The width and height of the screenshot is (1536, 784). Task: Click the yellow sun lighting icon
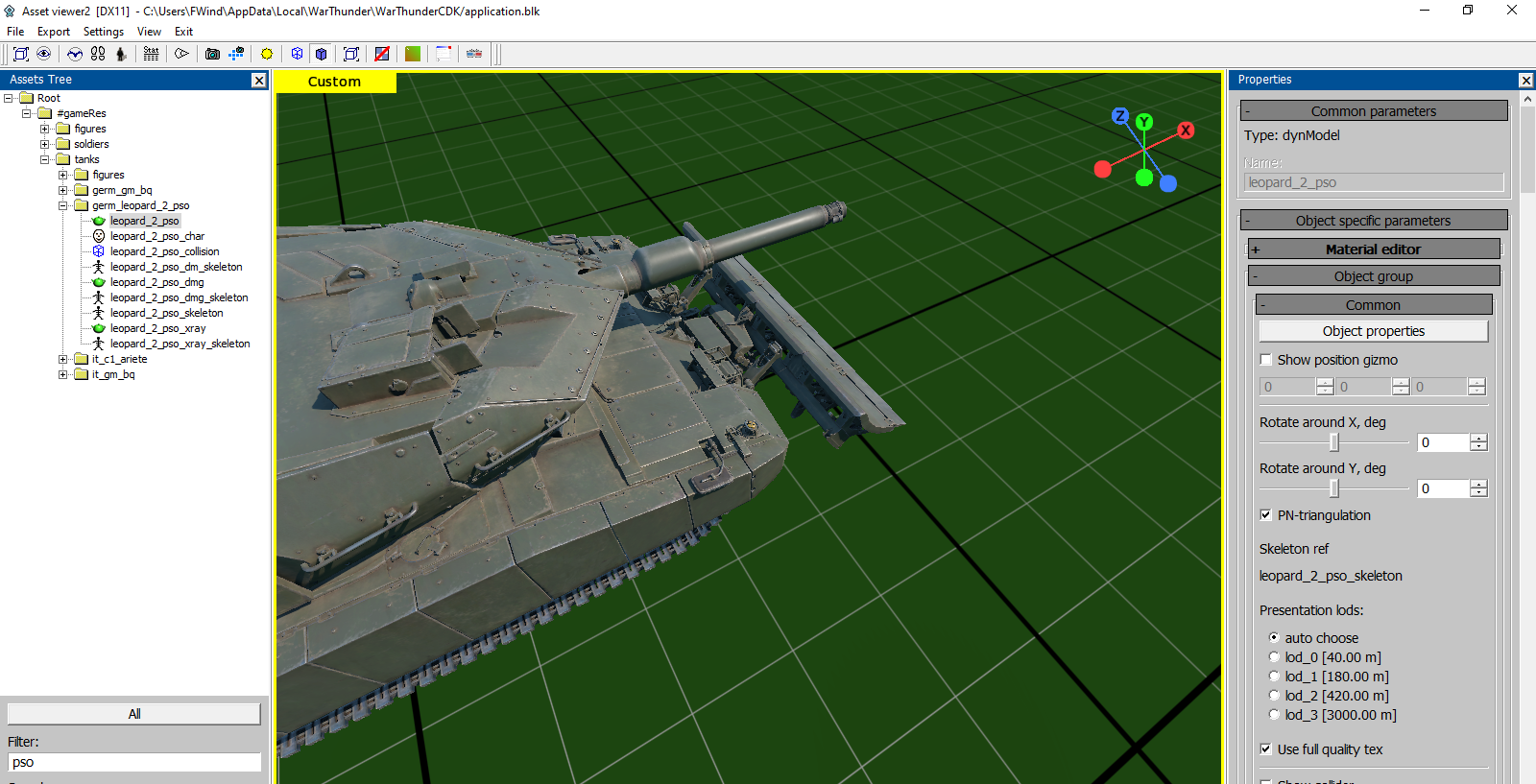267,54
